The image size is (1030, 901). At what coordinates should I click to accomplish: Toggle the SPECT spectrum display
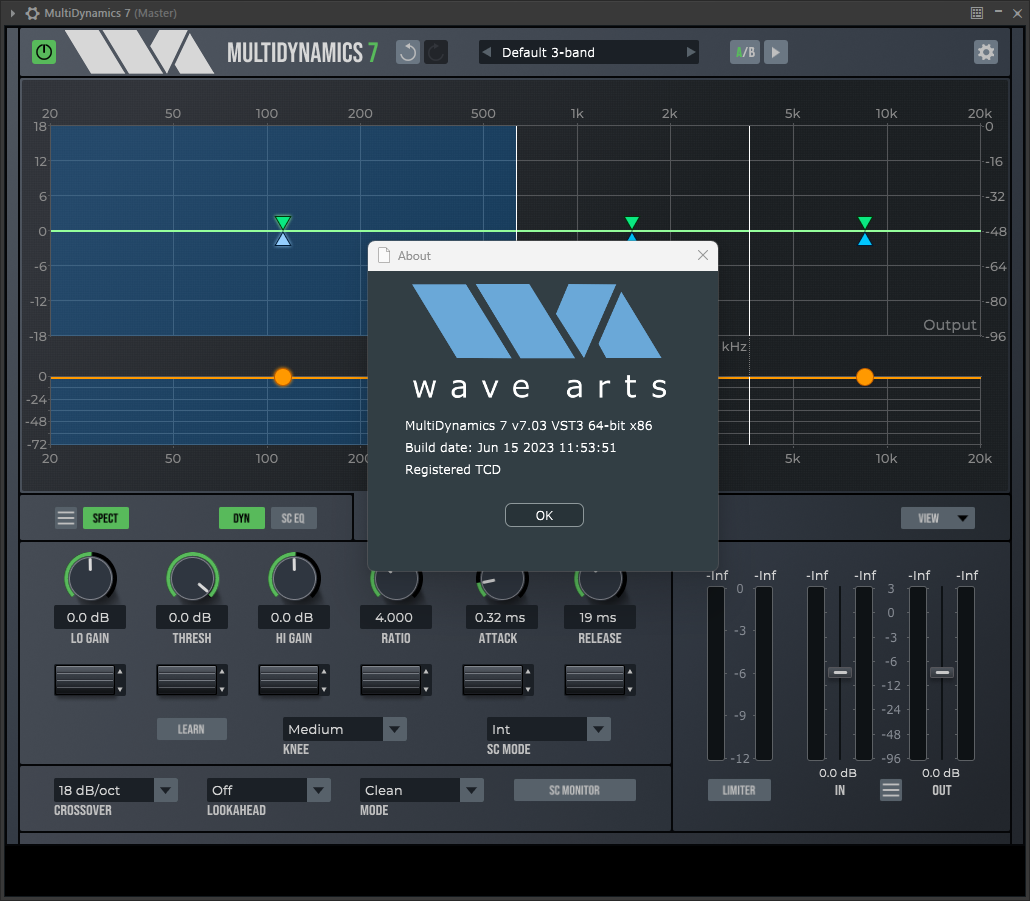(x=105, y=518)
